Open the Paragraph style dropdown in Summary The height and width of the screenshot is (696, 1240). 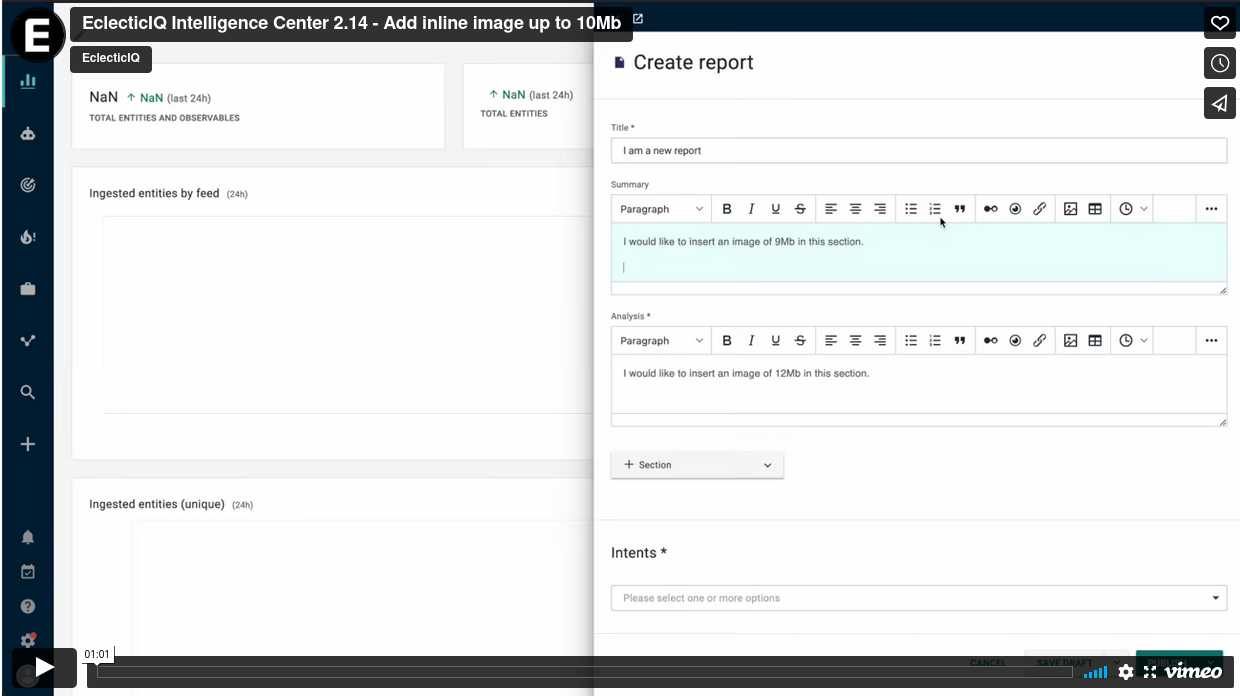click(x=660, y=208)
